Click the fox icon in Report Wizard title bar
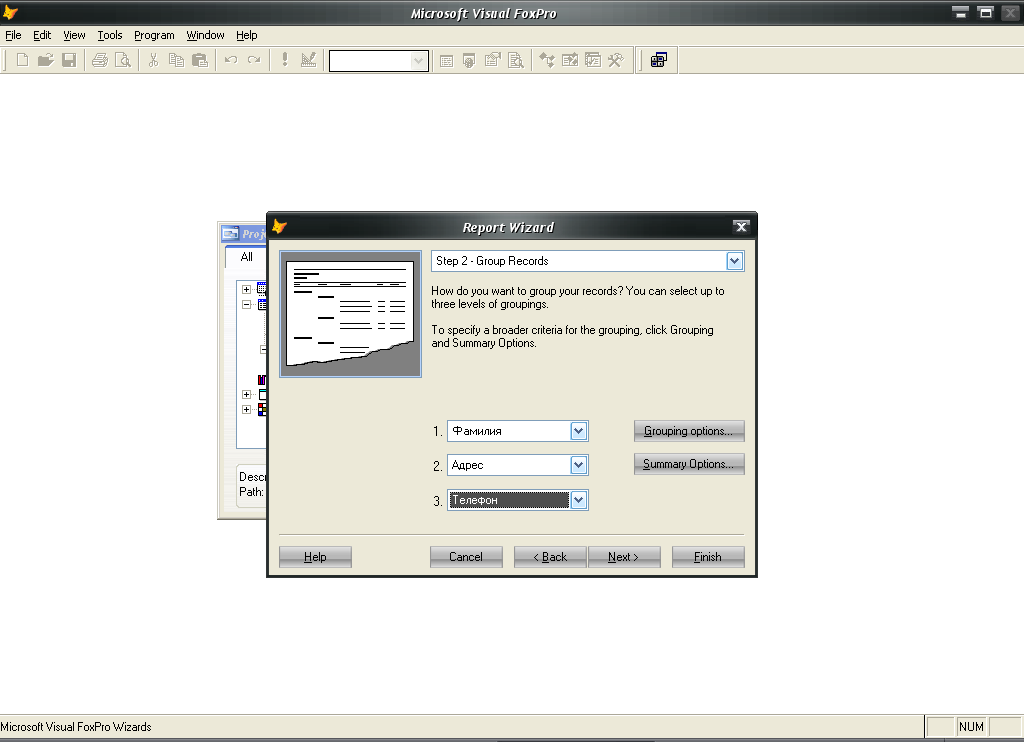The image size is (1024, 742). click(x=280, y=227)
